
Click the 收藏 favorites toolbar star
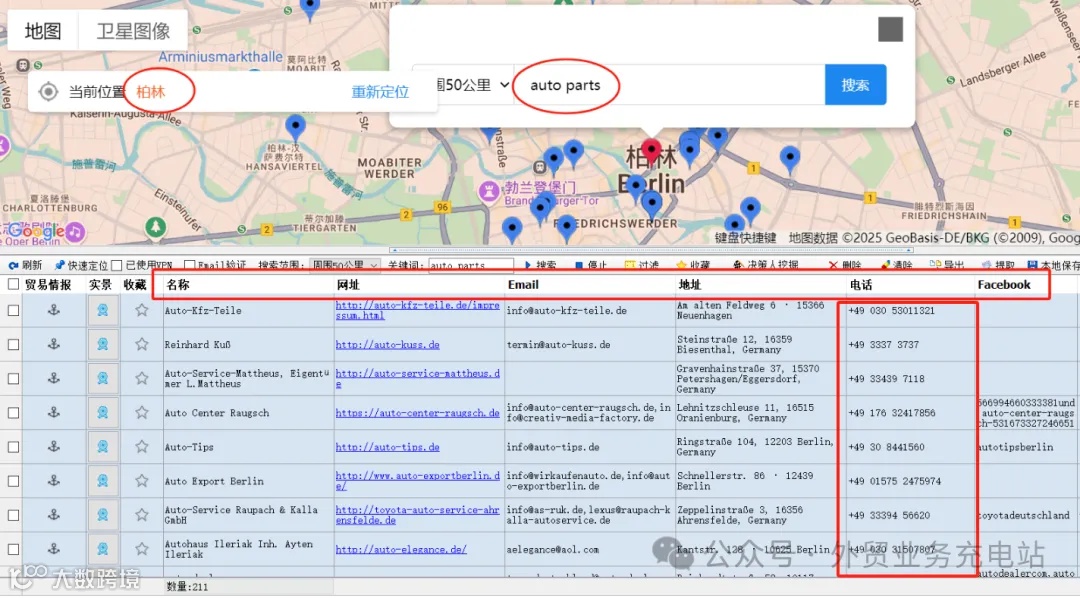(681, 265)
